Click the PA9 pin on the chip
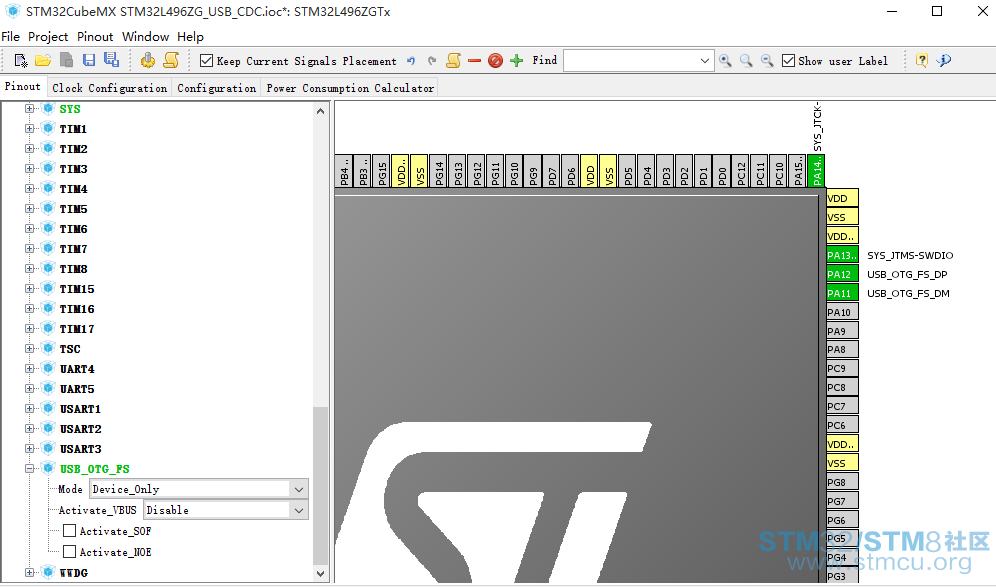 coord(842,331)
